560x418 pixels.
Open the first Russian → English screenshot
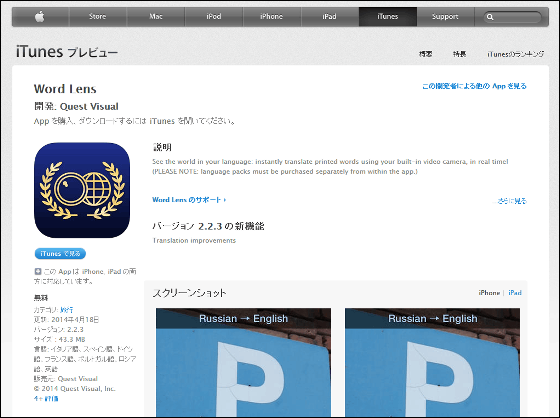[x=243, y=362]
